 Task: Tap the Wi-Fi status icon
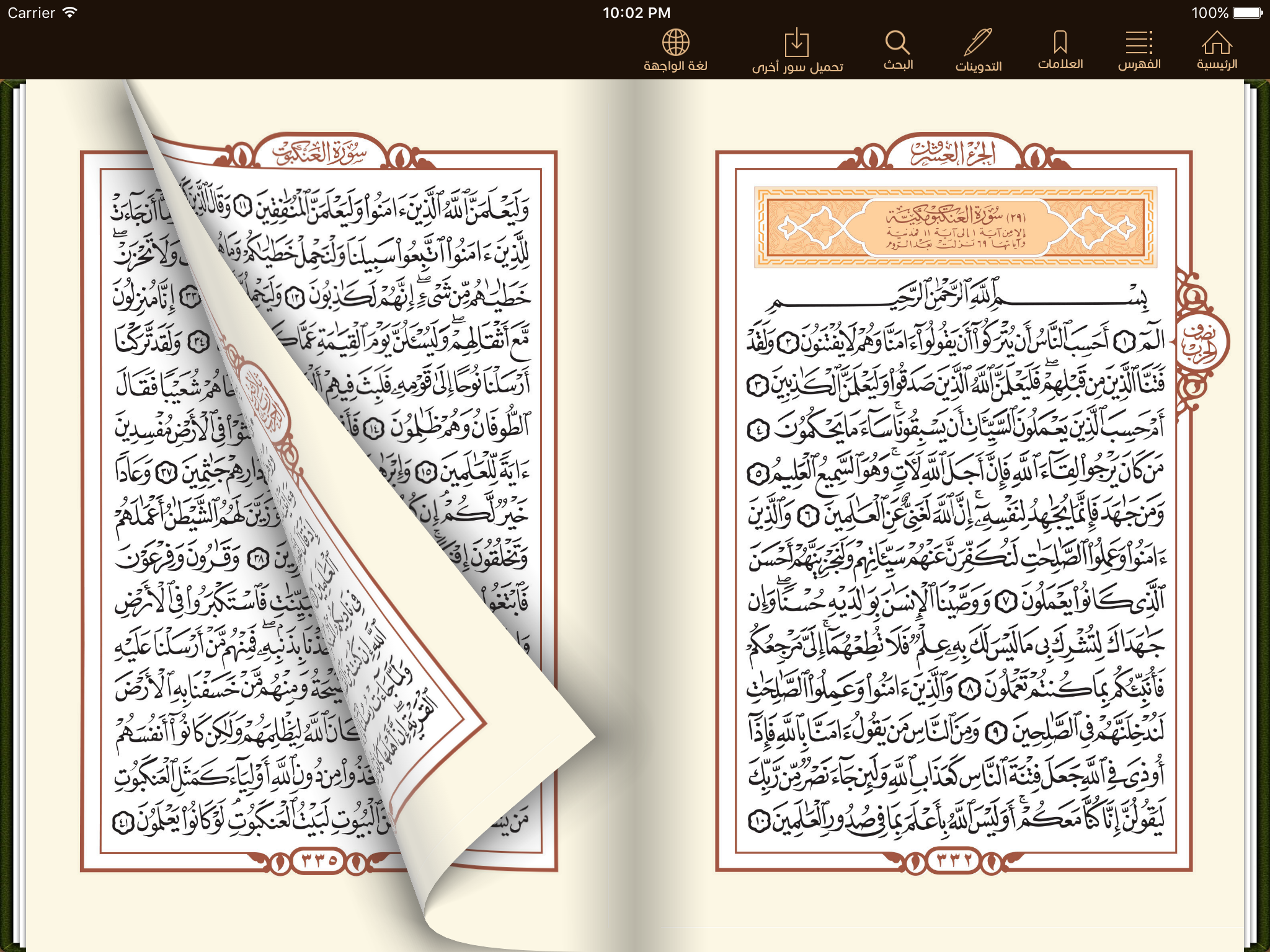pyautogui.click(x=70, y=12)
